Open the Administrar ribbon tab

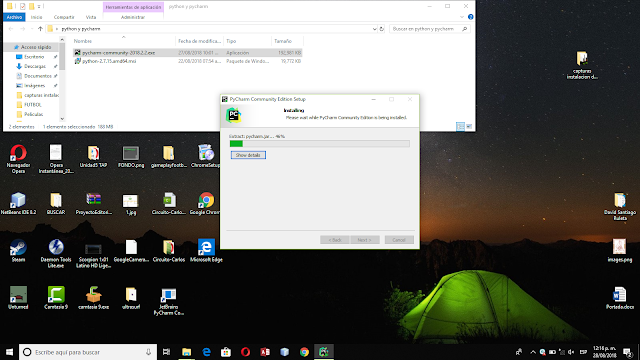pyautogui.click(x=133, y=17)
